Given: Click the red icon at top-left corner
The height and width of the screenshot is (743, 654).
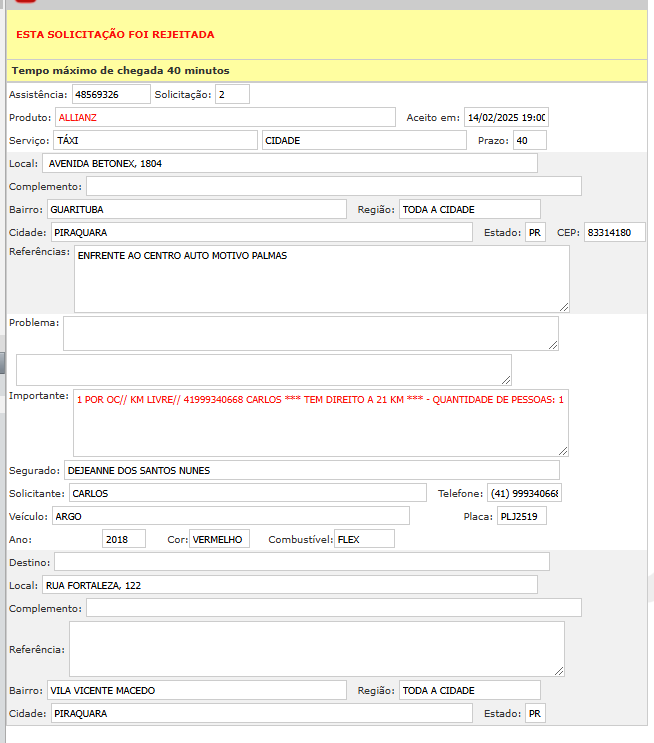Looking at the screenshot, I should [x=26, y=3].
